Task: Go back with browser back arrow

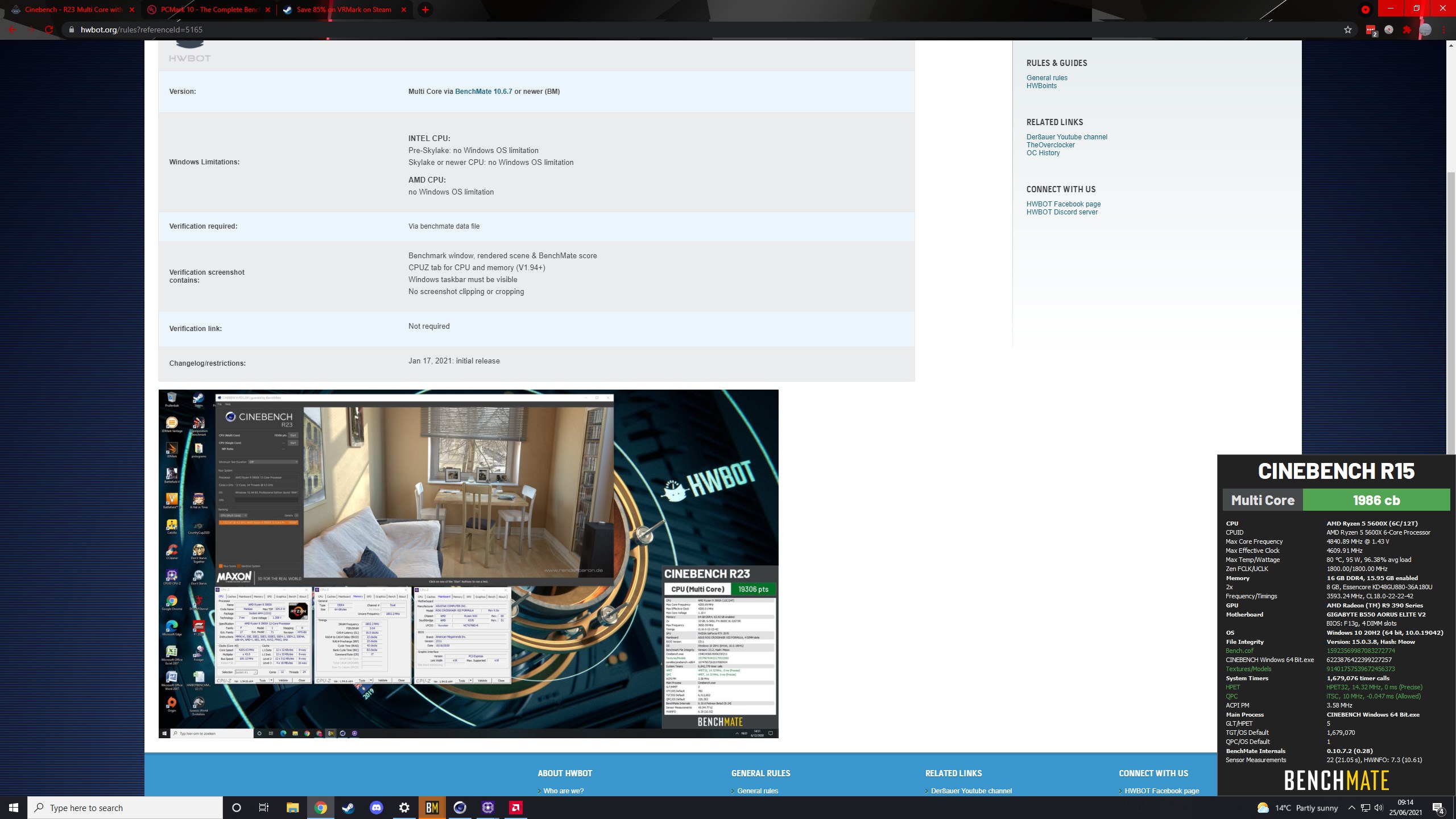Action: [13, 30]
